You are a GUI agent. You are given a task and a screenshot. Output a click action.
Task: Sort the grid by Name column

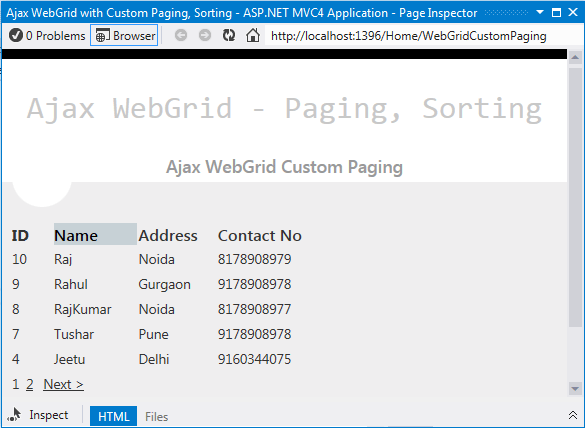(x=76, y=235)
